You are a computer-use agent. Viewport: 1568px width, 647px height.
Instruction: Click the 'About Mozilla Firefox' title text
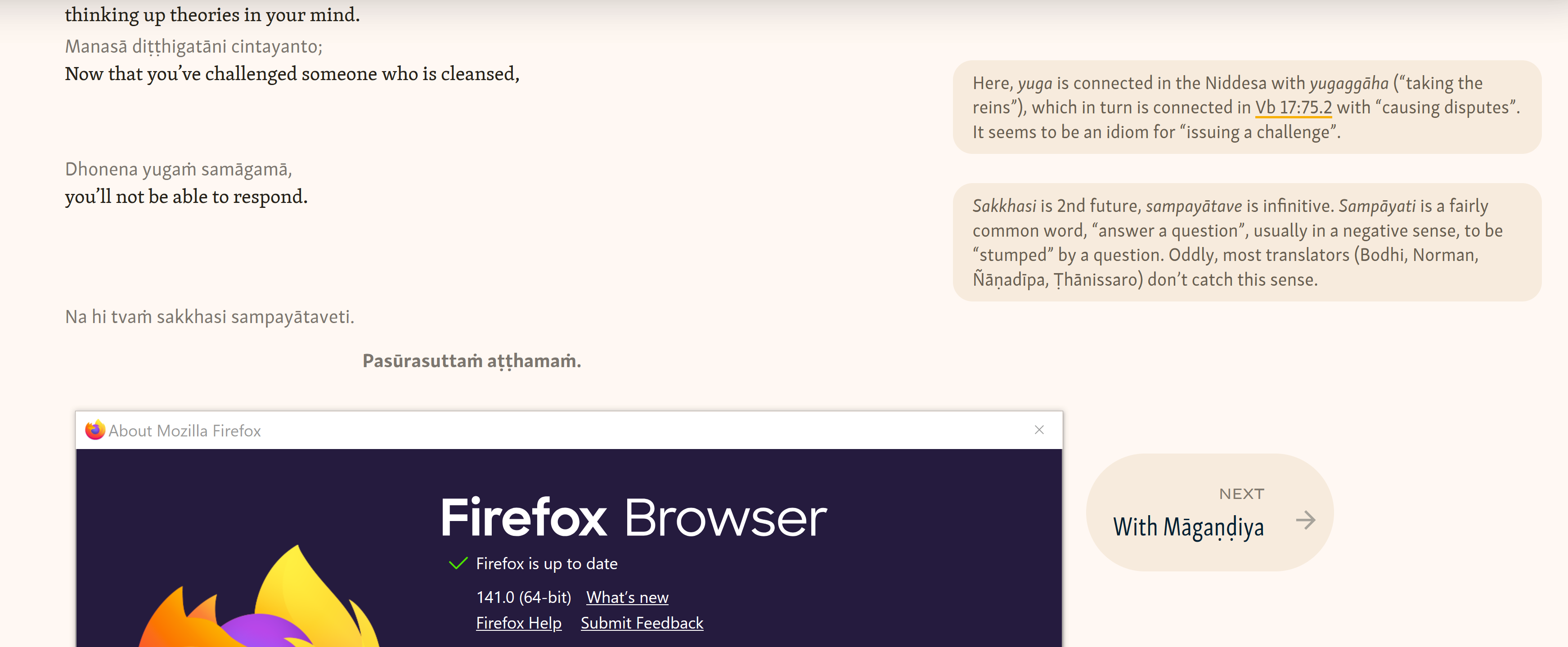click(184, 431)
